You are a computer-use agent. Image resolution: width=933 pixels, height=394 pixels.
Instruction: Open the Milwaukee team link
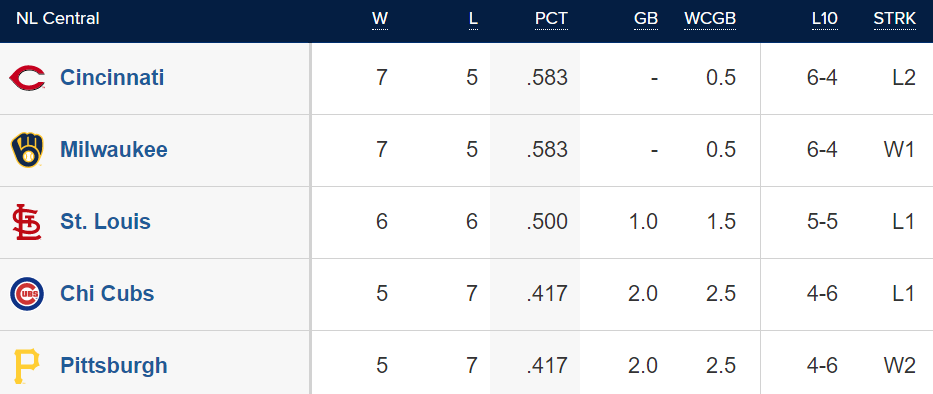[x=114, y=150]
